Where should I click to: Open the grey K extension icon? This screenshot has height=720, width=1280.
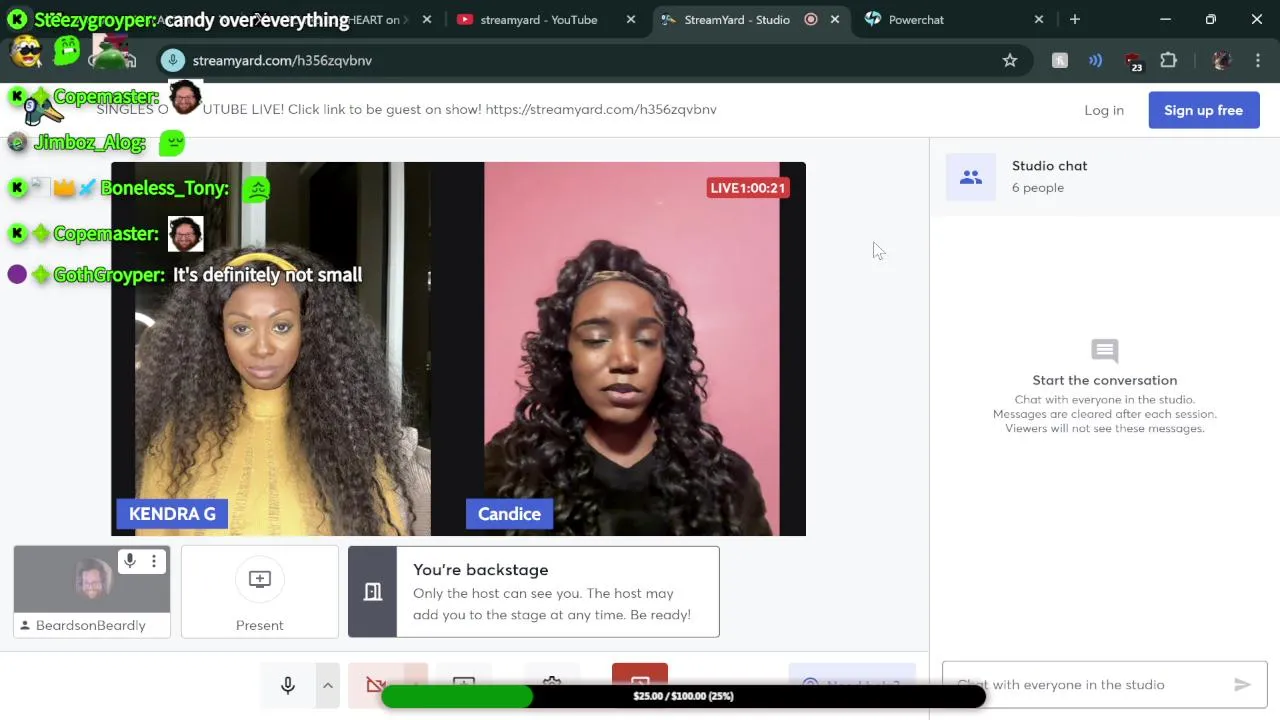[x=1060, y=60]
